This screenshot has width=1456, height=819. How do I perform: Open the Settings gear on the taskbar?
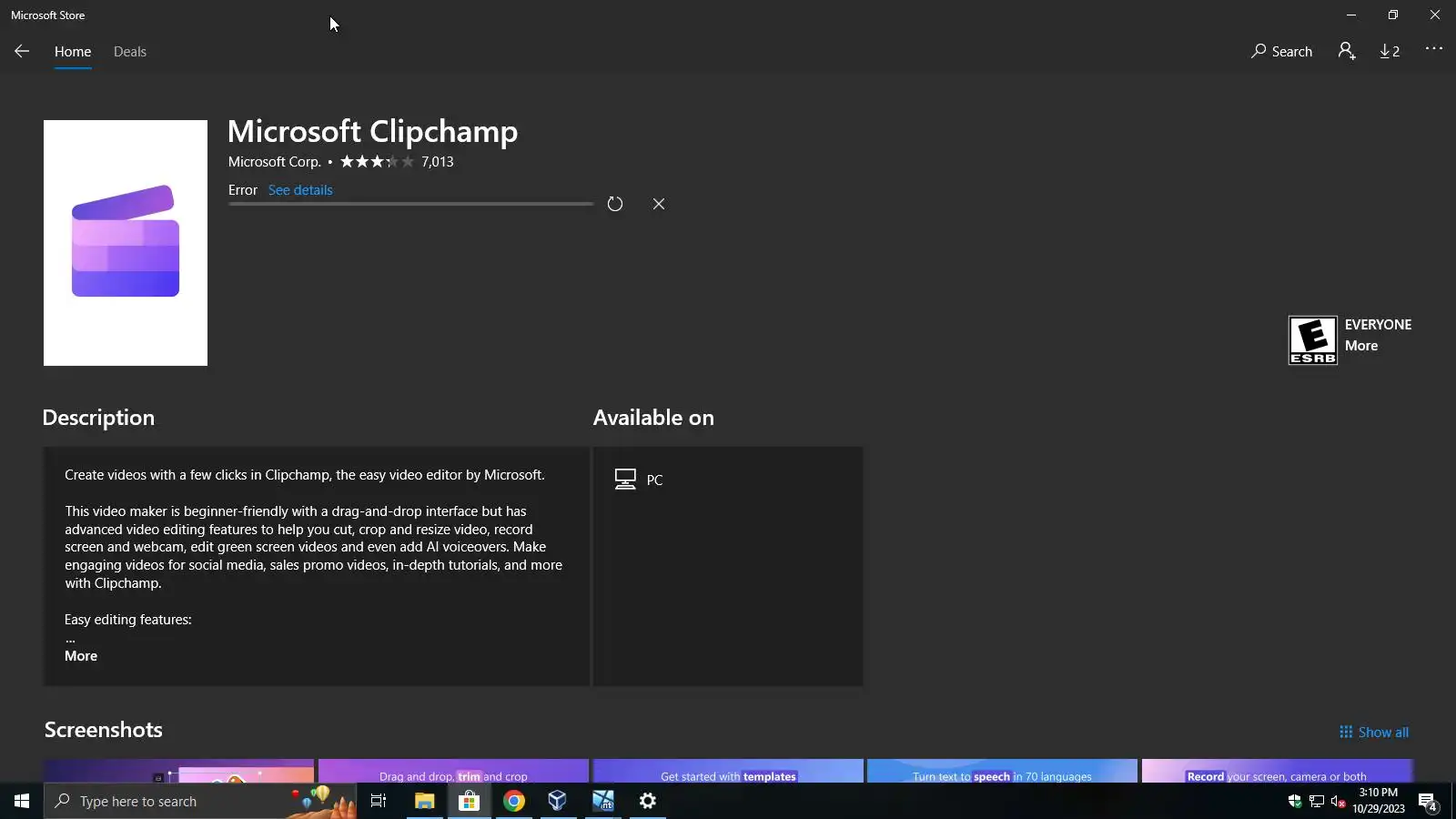[x=648, y=801]
